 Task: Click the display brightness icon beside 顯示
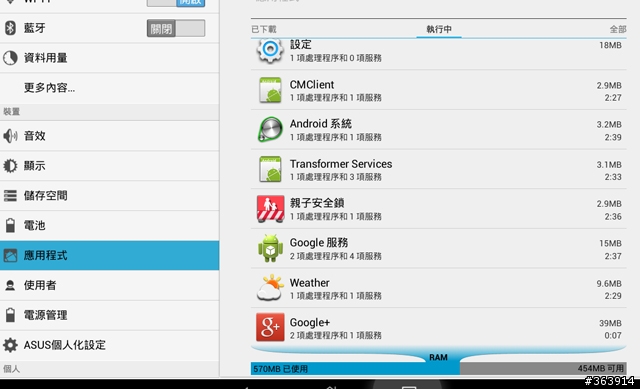pos(10,166)
